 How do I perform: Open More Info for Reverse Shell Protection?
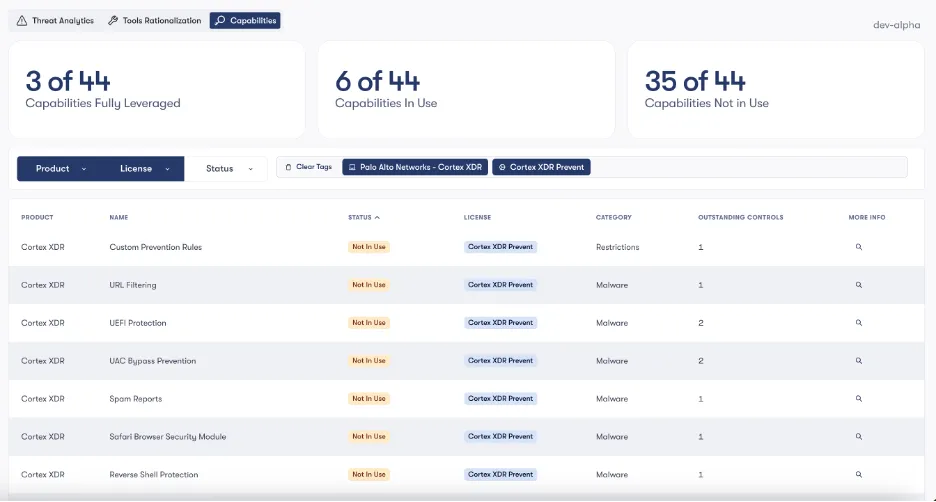click(858, 475)
